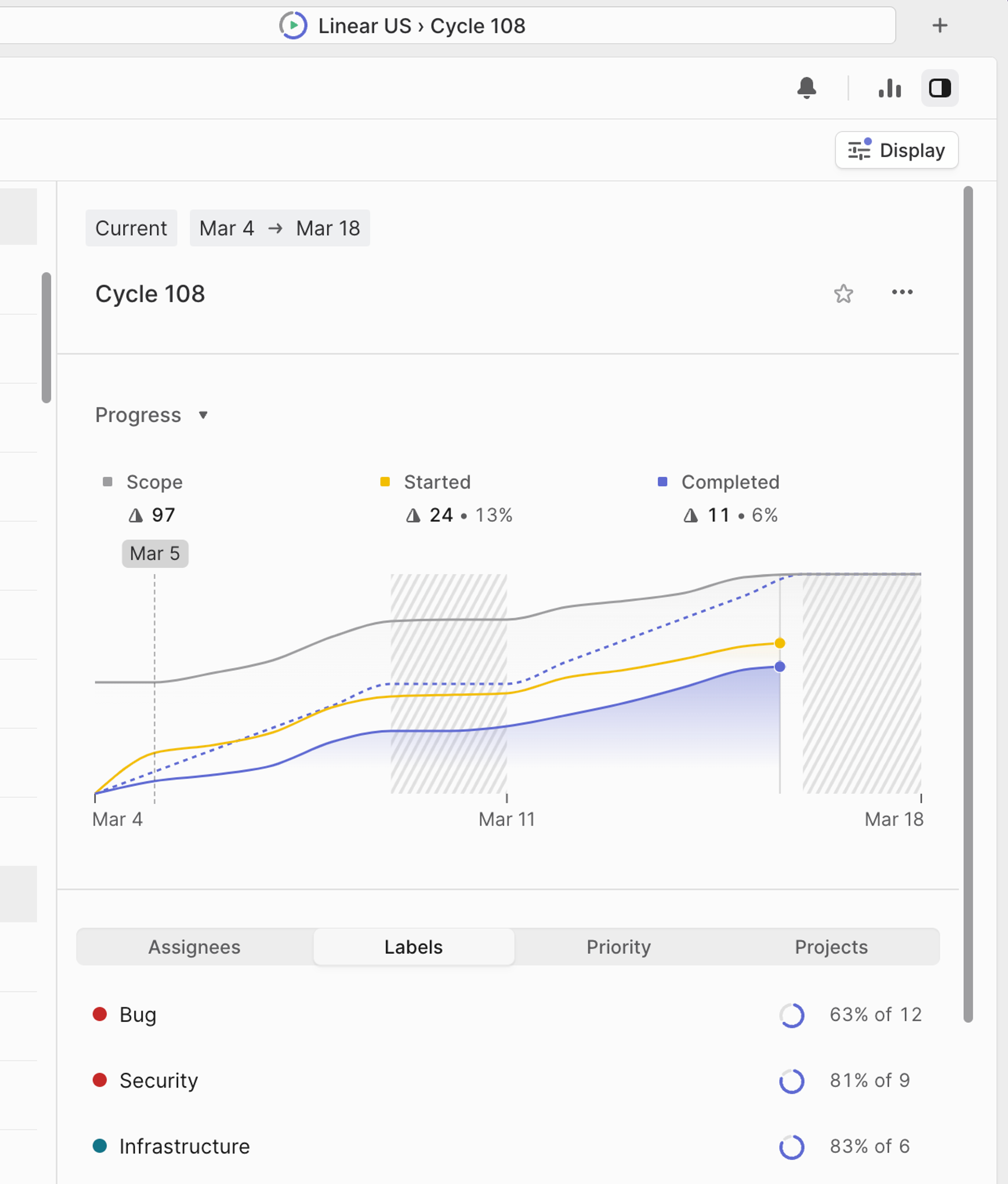Click the new tab plus icon
This screenshot has height=1184, width=1008.
coord(939,26)
